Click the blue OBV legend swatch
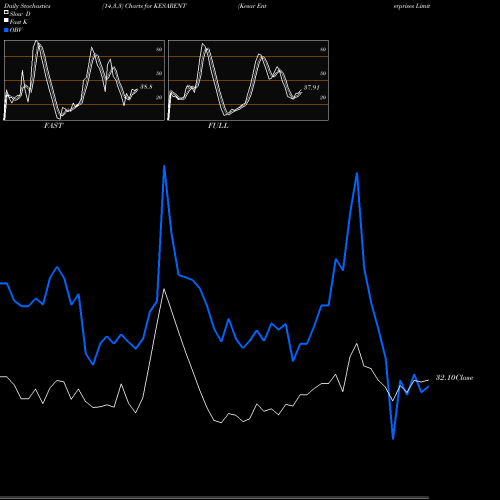This screenshot has width=500, height=500. click(x=6, y=30)
